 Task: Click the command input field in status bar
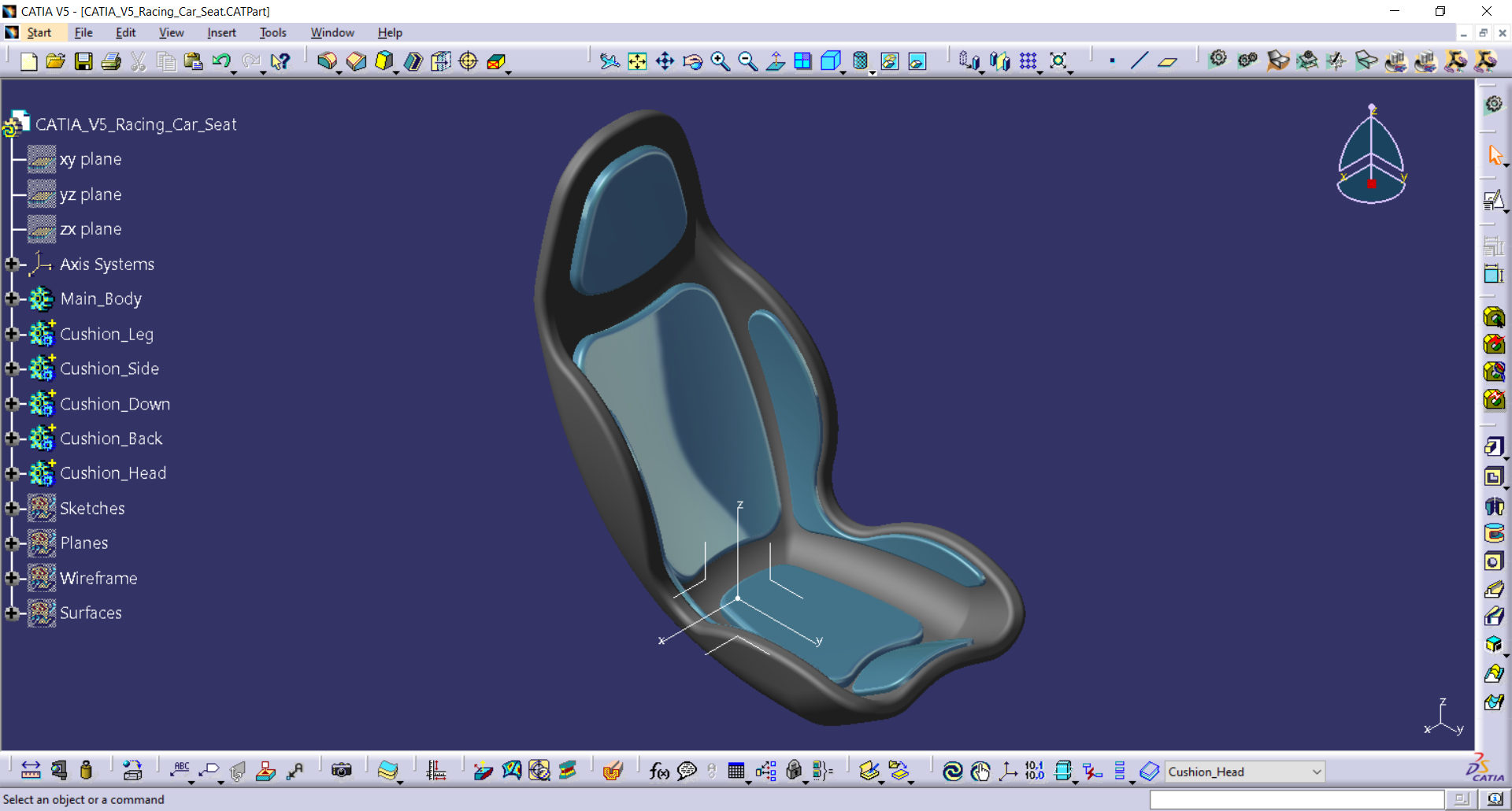point(1296,800)
